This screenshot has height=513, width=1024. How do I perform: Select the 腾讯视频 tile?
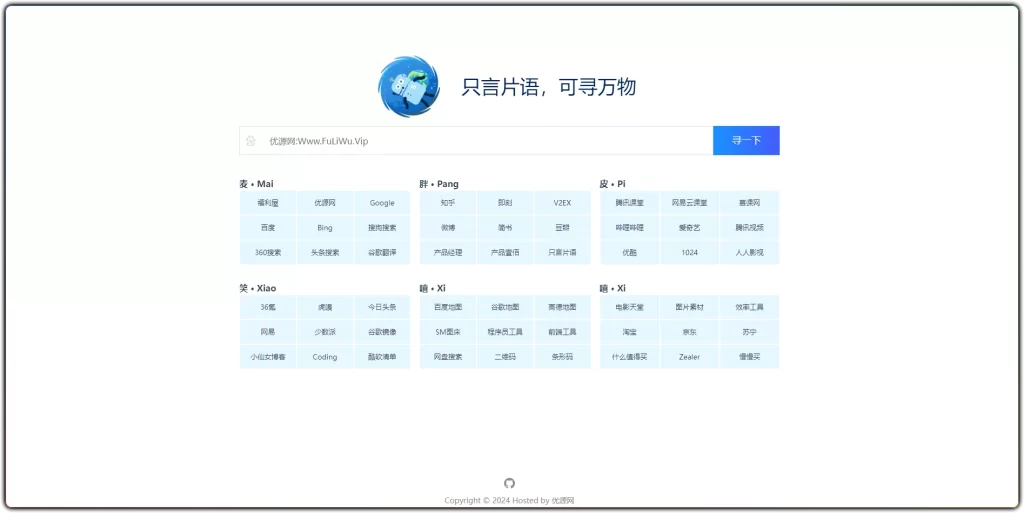tap(749, 228)
